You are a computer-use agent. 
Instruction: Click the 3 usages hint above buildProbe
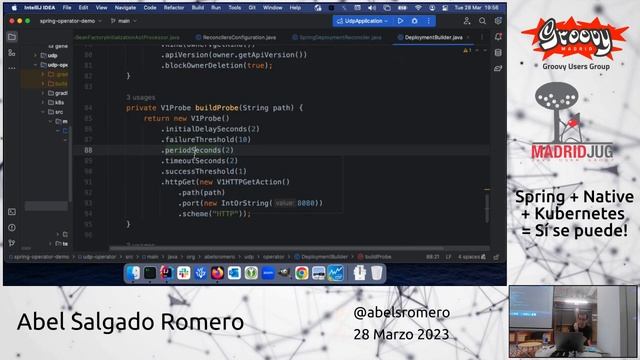pyautogui.click(x=140, y=97)
